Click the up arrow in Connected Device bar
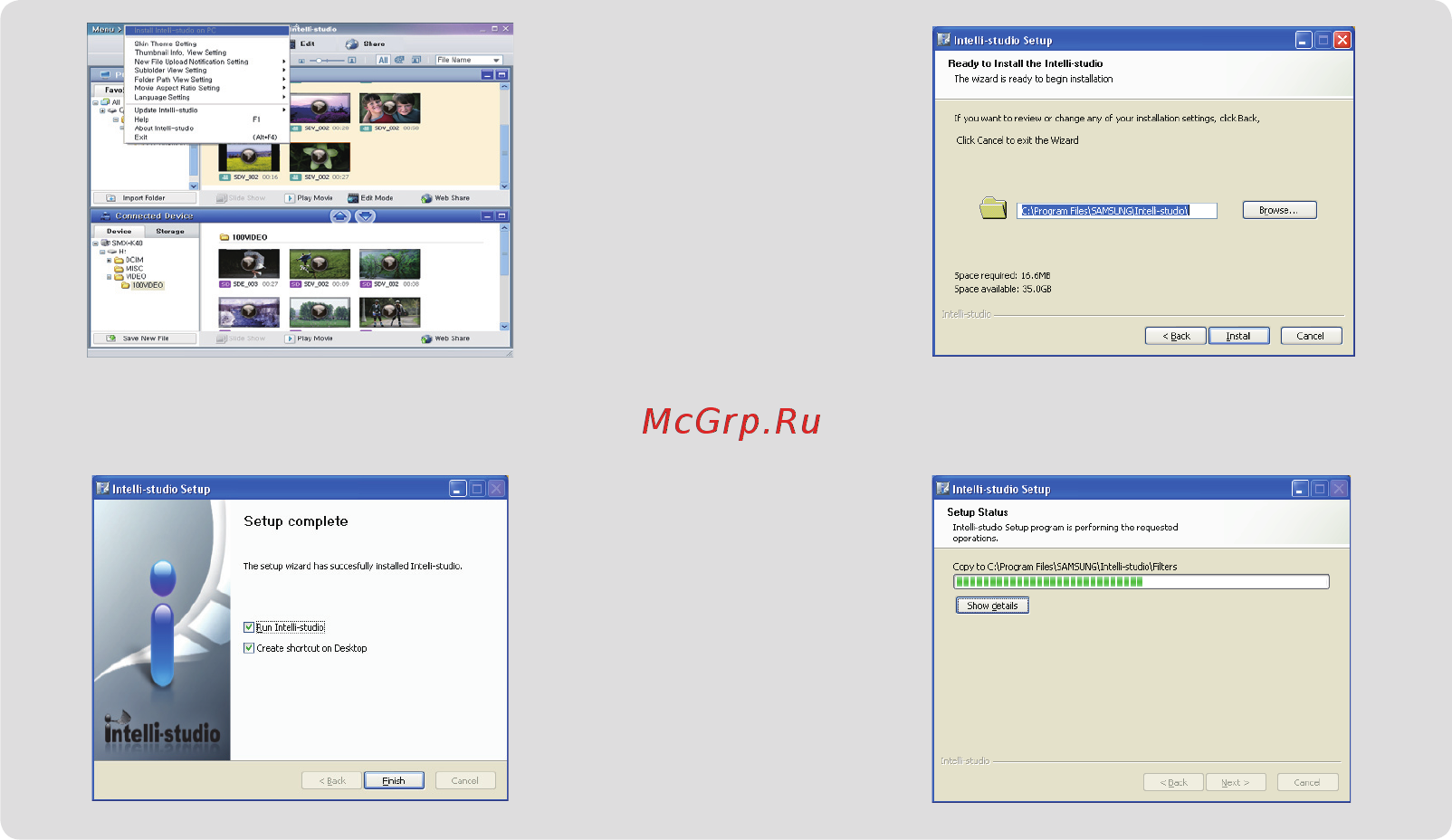 (x=340, y=216)
